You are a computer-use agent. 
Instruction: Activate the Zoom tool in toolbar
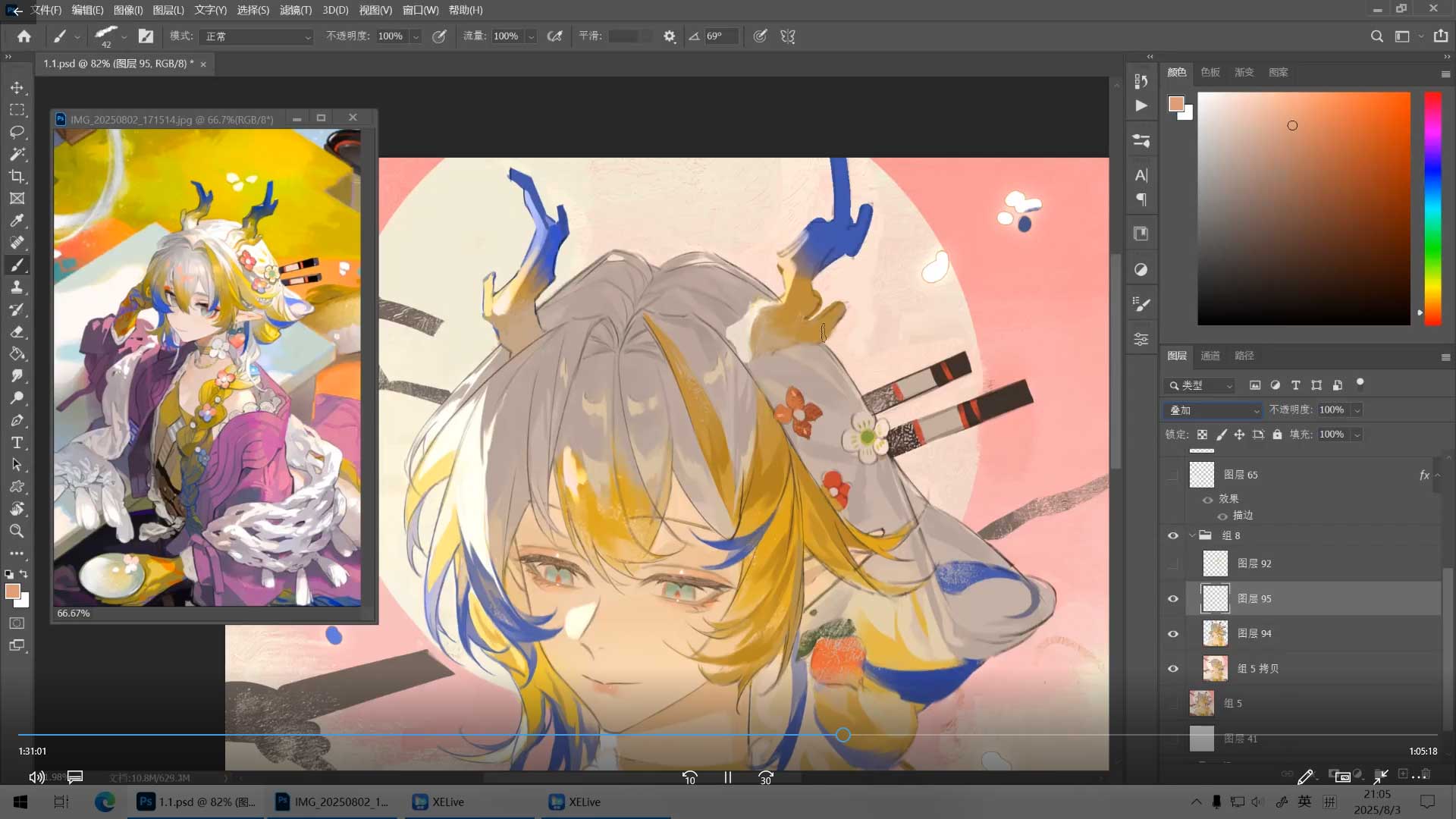(x=17, y=531)
